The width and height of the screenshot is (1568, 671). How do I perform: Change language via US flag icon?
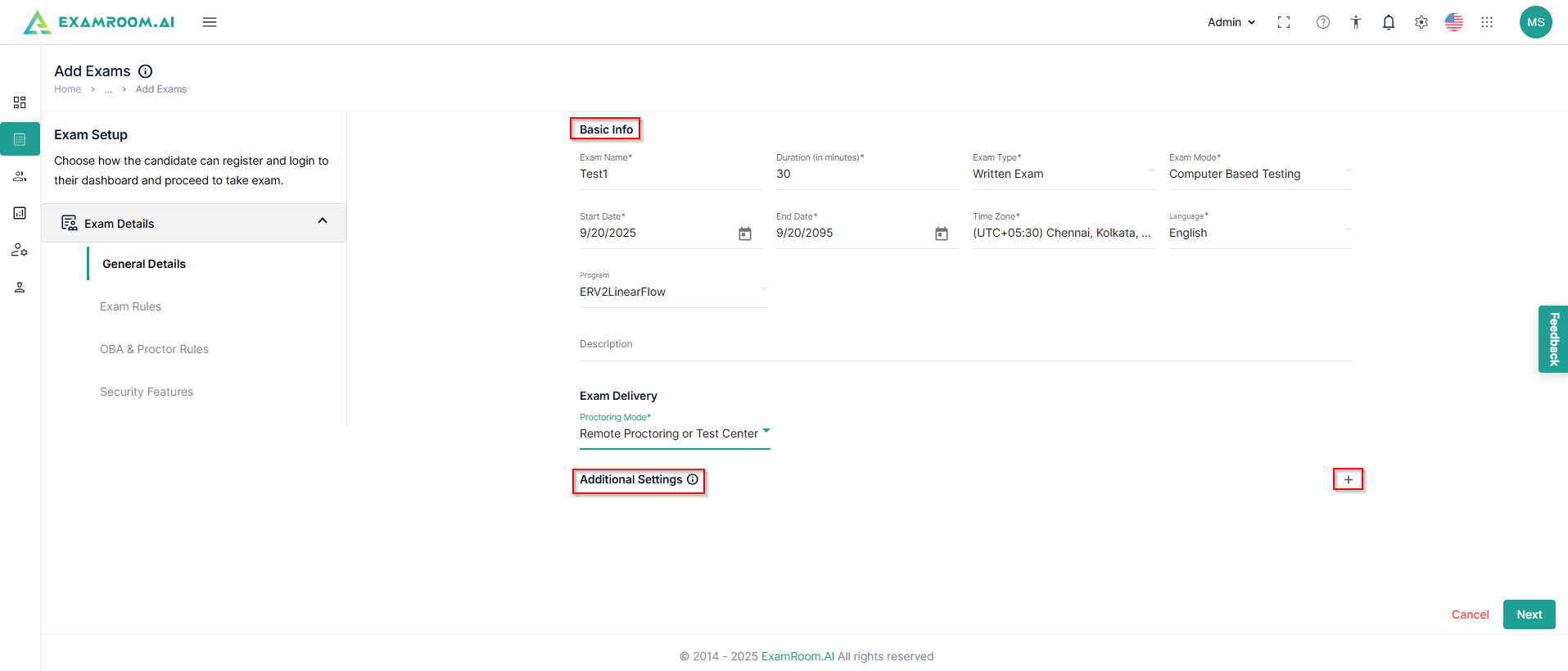(1454, 22)
